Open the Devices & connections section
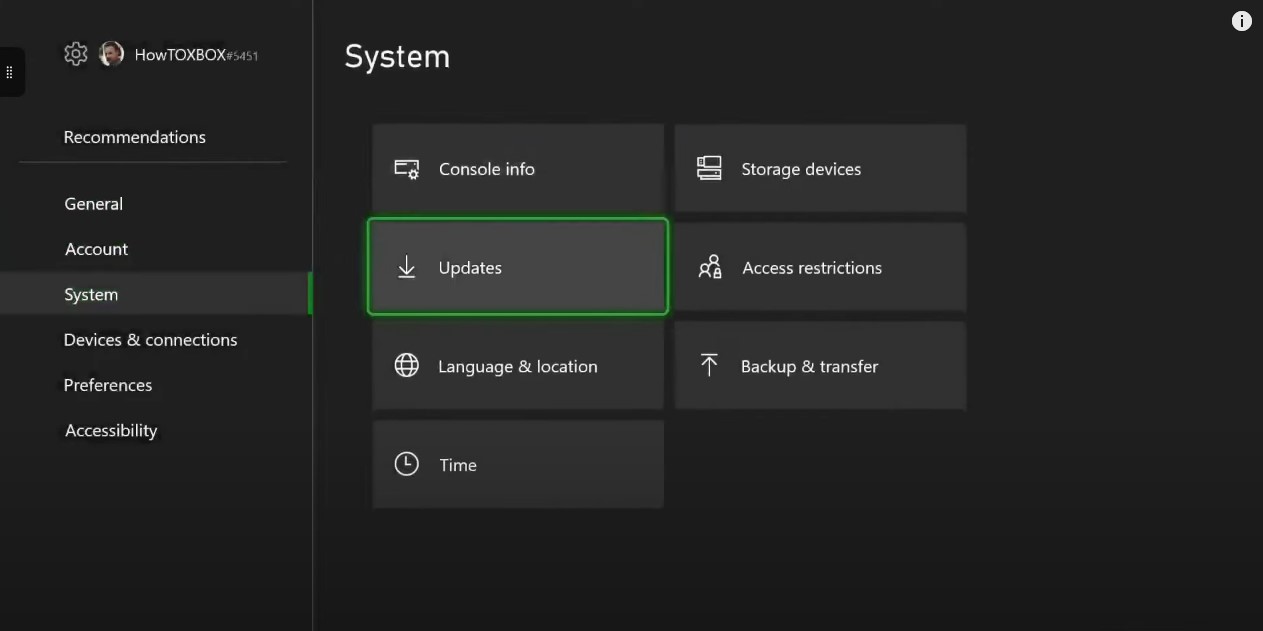Screen dimensions: 1263x631 [x=151, y=339]
